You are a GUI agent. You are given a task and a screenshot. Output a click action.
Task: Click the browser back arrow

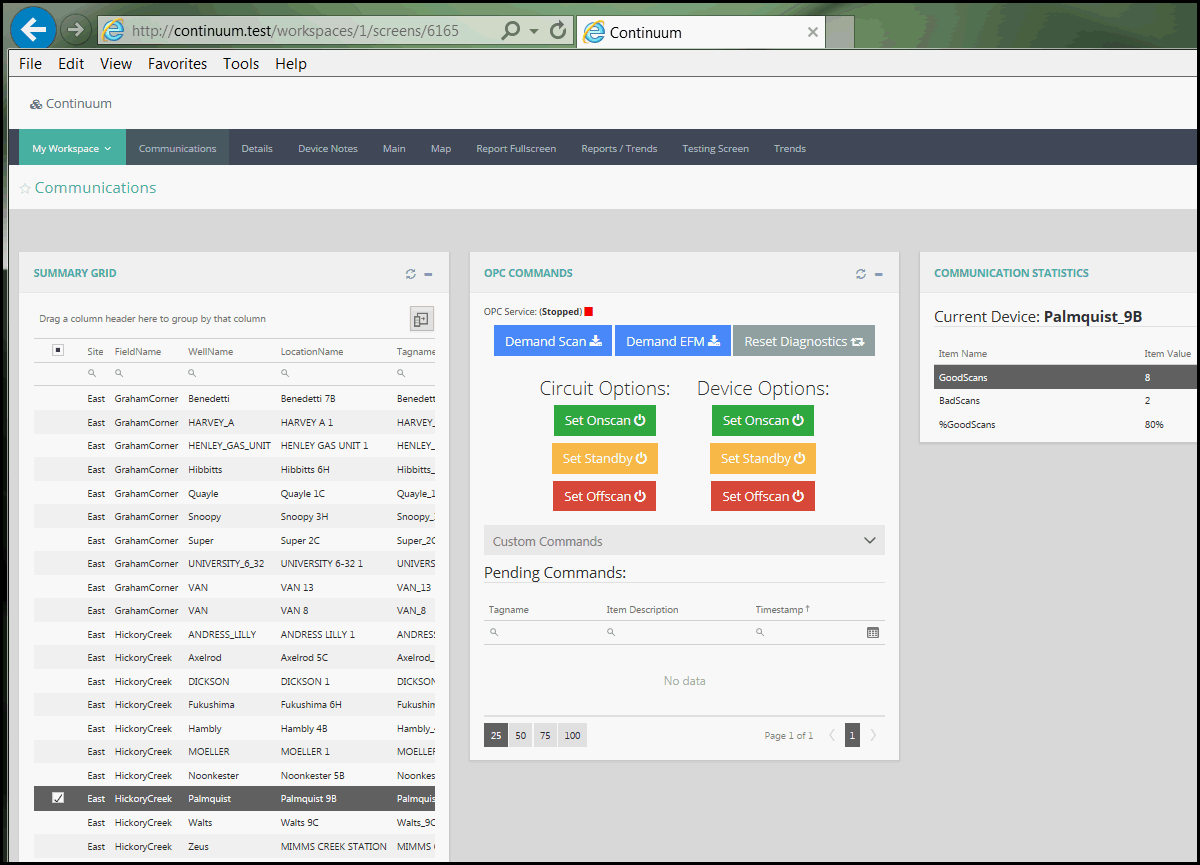coord(33,30)
